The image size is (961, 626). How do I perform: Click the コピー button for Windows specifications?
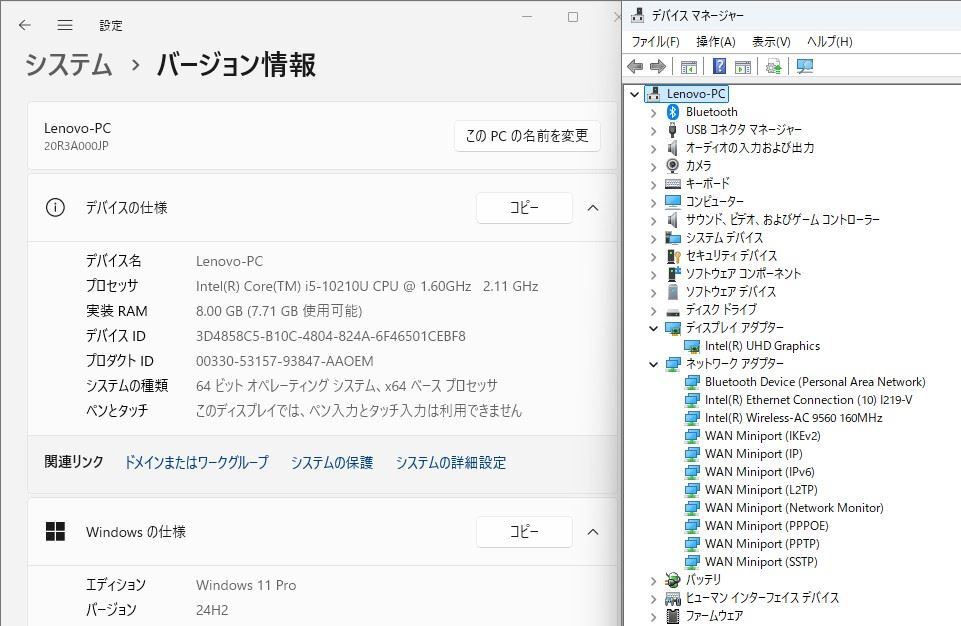click(x=524, y=532)
